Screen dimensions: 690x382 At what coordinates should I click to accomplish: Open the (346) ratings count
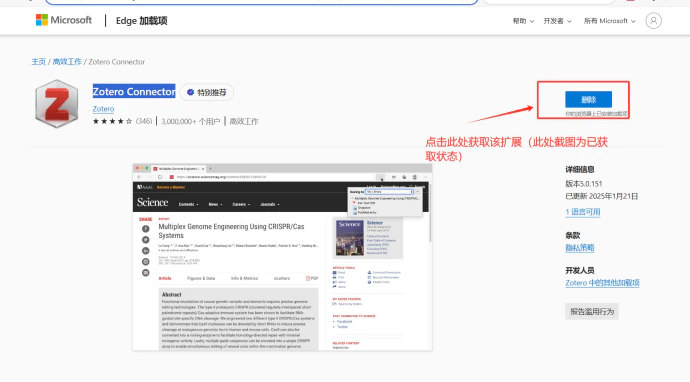click(x=144, y=121)
